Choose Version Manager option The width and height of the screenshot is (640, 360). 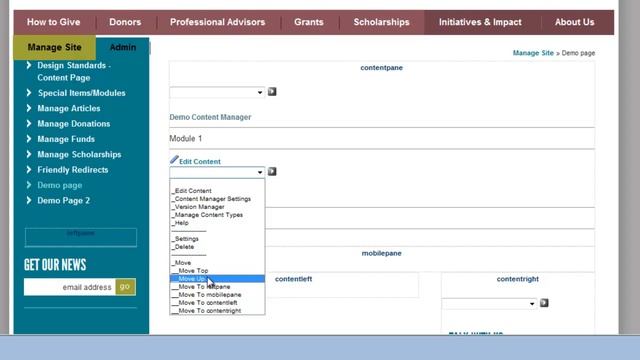point(217,207)
